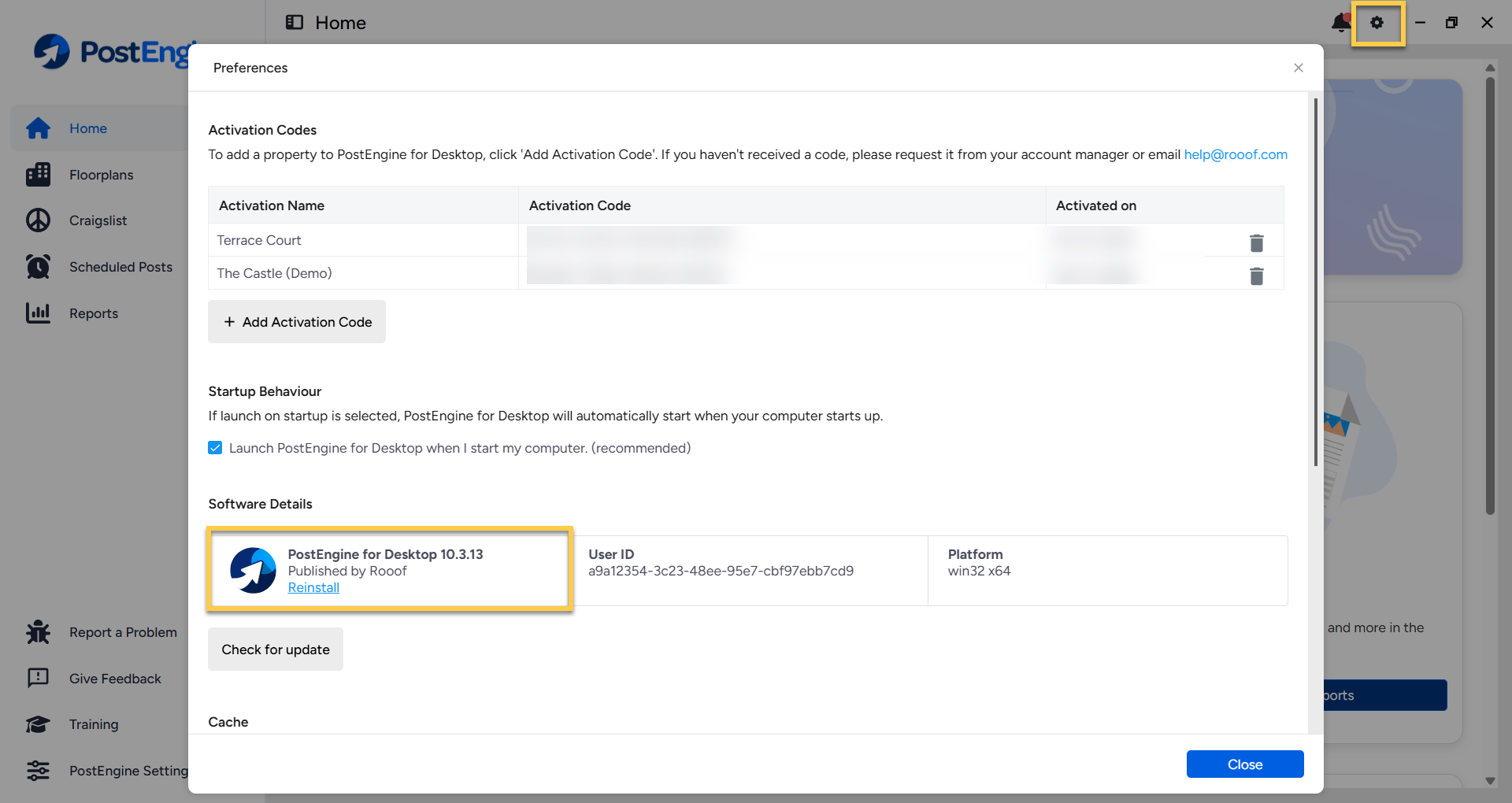The image size is (1512, 803).
Task: Click the User ID value a9a12354
Action: pos(721,571)
